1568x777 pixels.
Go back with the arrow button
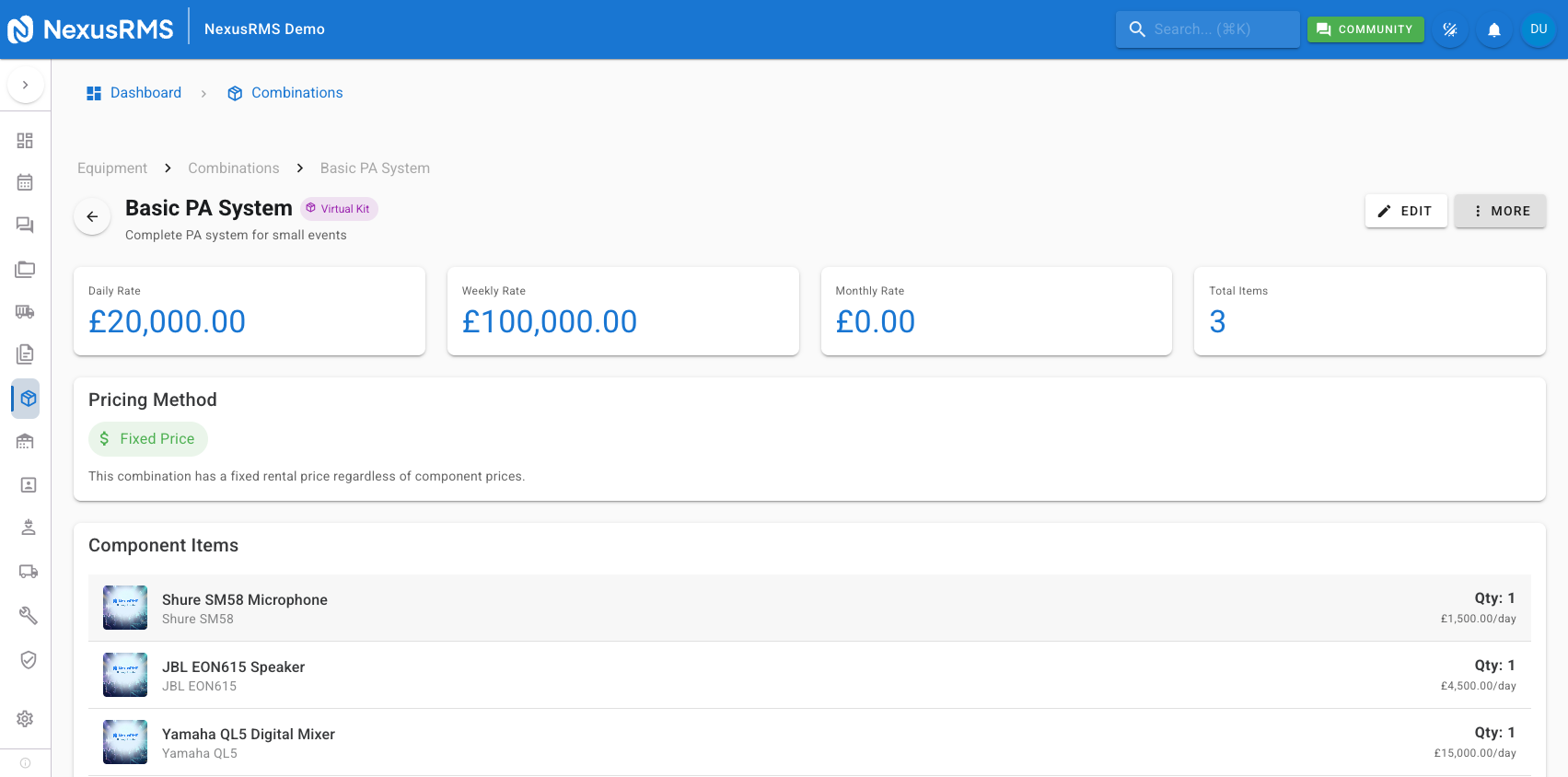click(92, 216)
